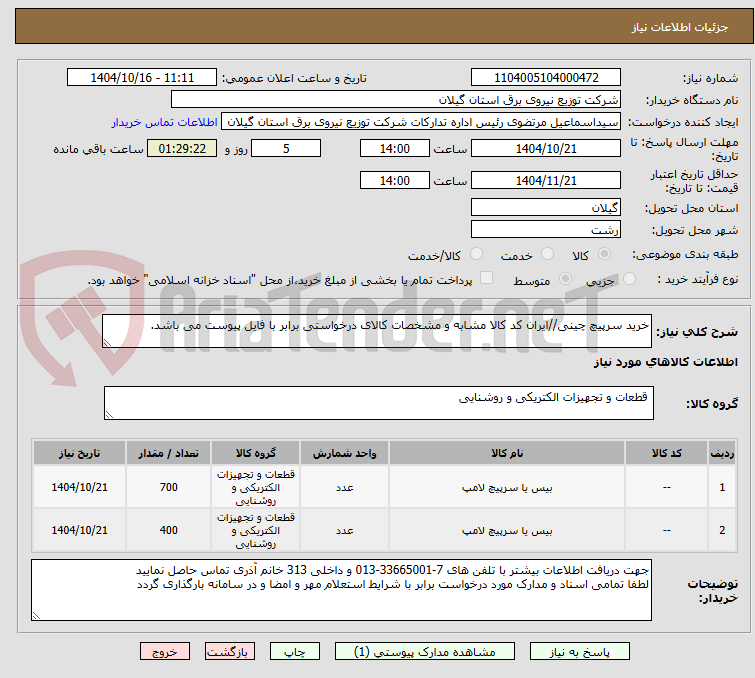Open the اطلاعات تماس خریدار link
Image resolution: width=755 pixels, height=678 pixels.
(x=165, y=122)
